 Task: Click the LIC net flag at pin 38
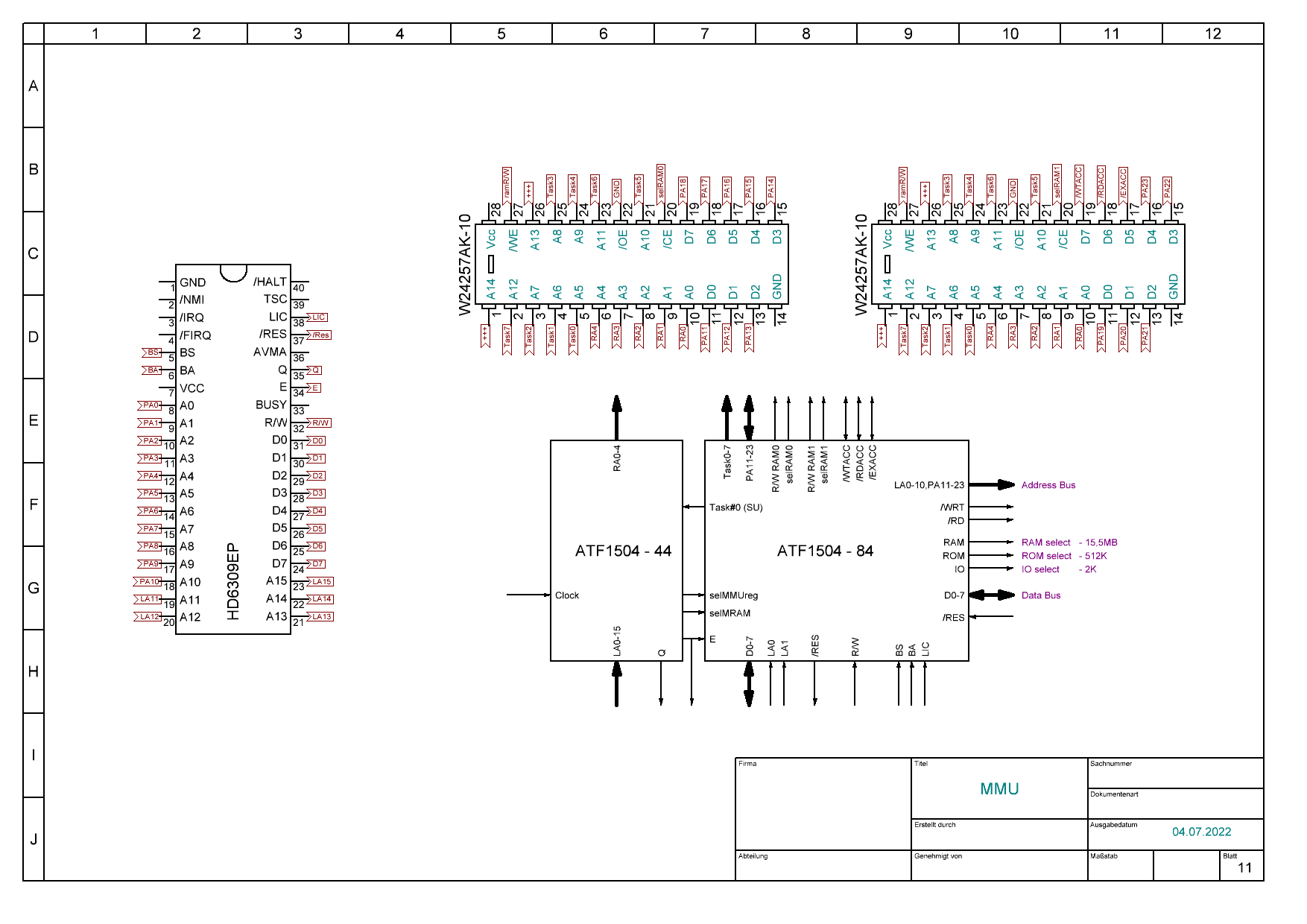318,317
